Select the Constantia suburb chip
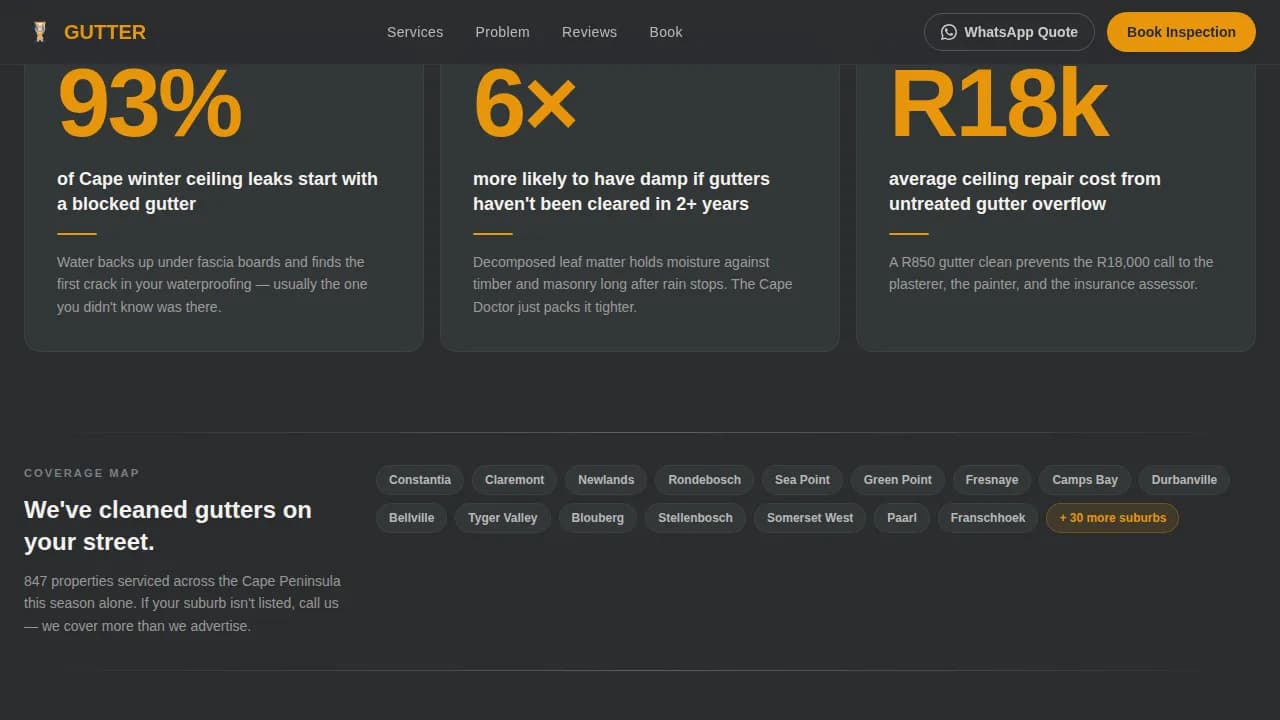1280x720 pixels. 419,479
